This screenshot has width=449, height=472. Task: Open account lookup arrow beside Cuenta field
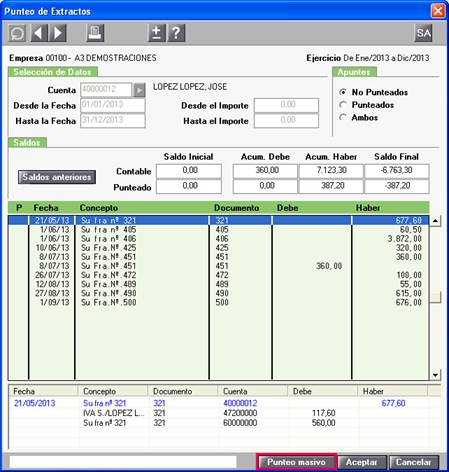(139, 90)
